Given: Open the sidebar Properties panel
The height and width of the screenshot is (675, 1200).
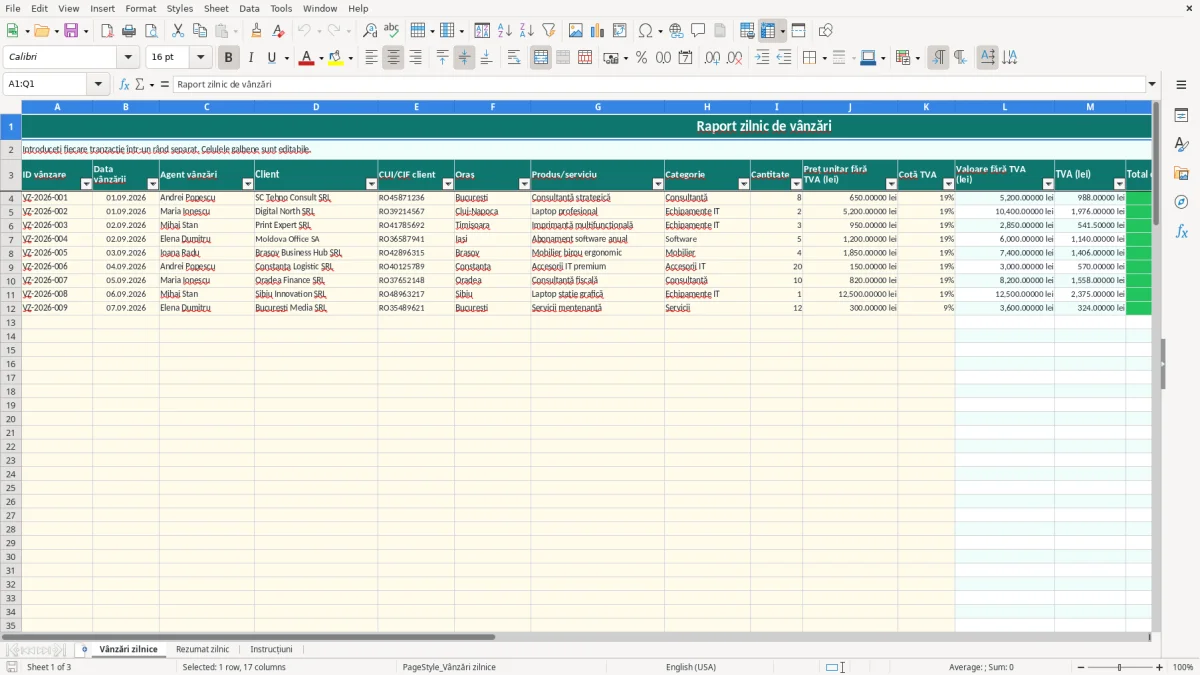Looking at the screenshot, I should (x=1181, y=116).
